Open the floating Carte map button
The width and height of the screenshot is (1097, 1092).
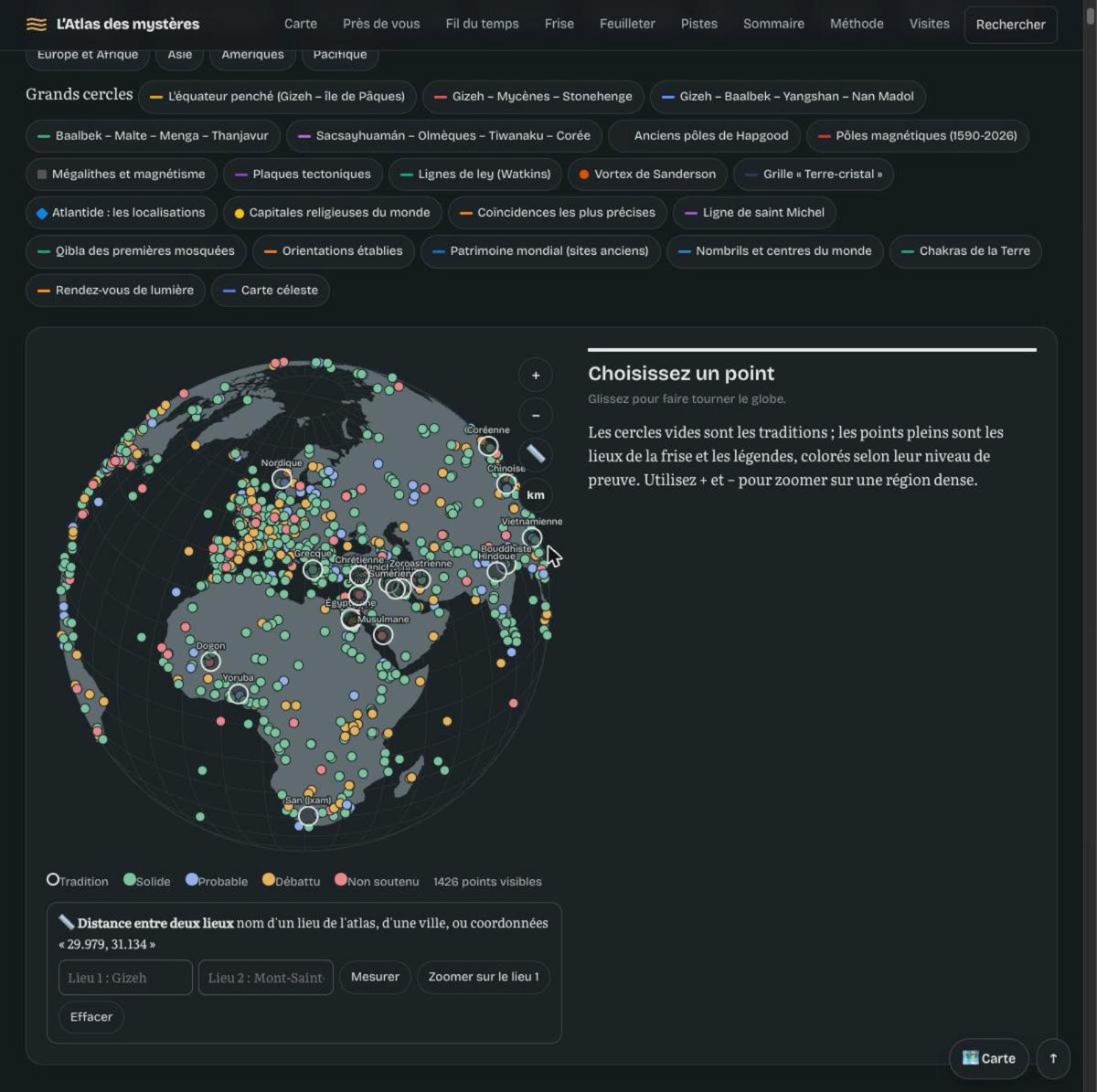pos(989,1058)
